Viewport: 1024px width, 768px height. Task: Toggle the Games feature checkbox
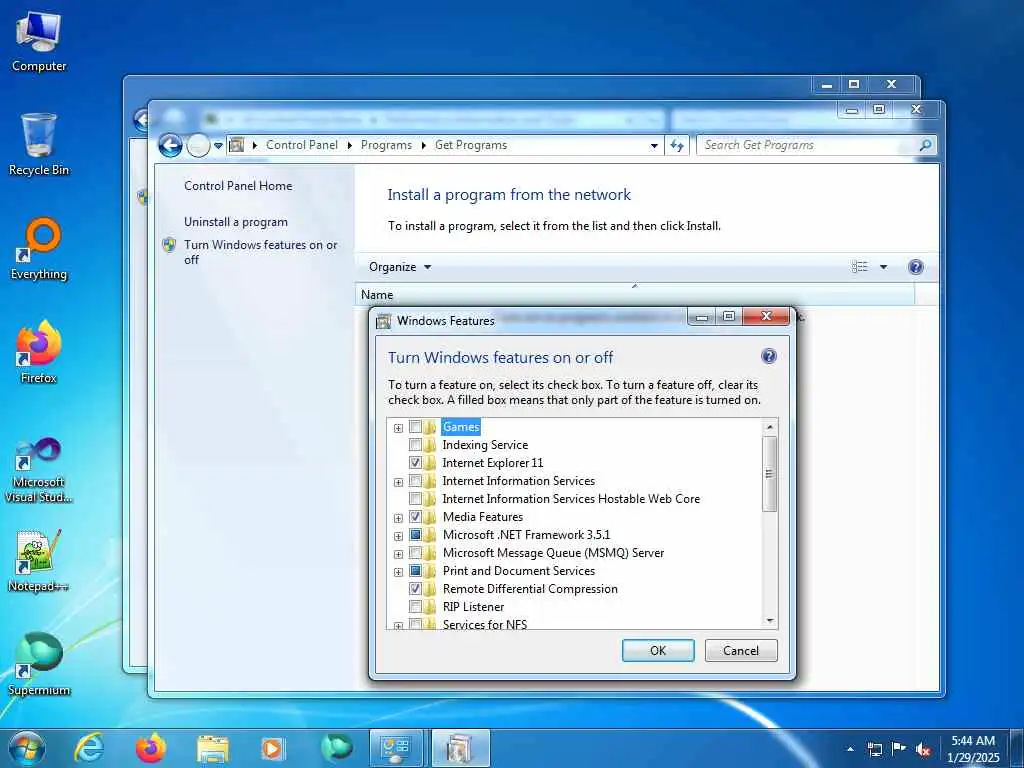[415, 427]
